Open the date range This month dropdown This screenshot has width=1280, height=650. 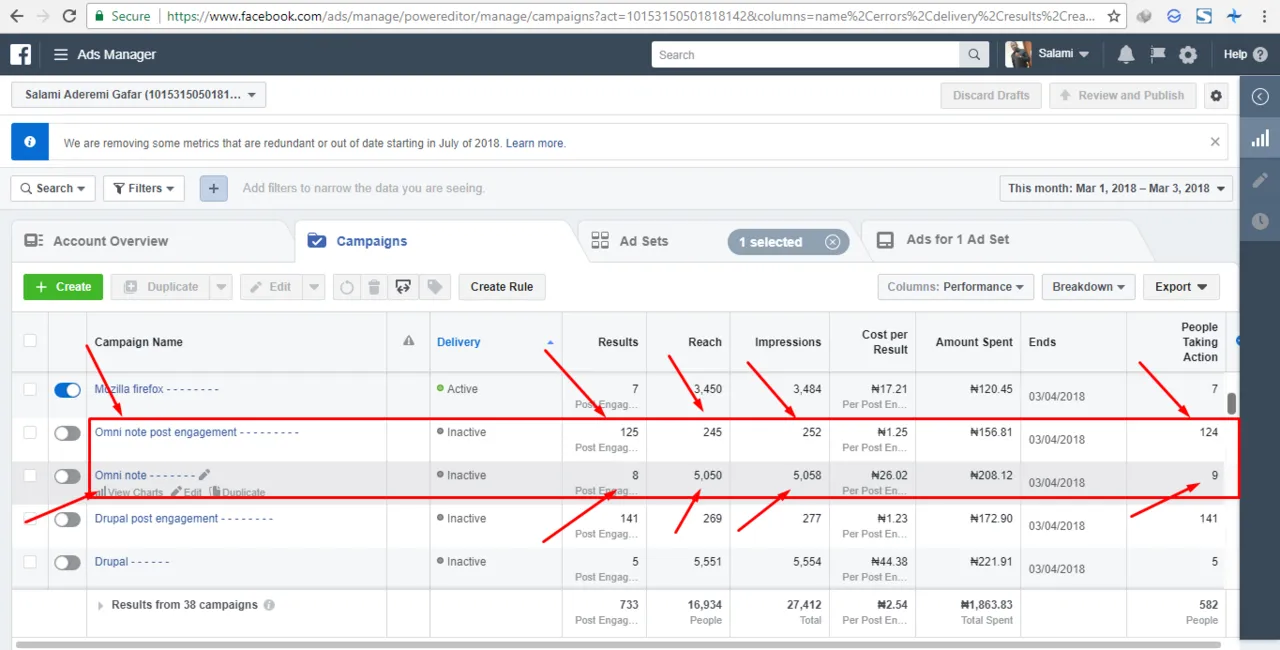(1116, 188)
